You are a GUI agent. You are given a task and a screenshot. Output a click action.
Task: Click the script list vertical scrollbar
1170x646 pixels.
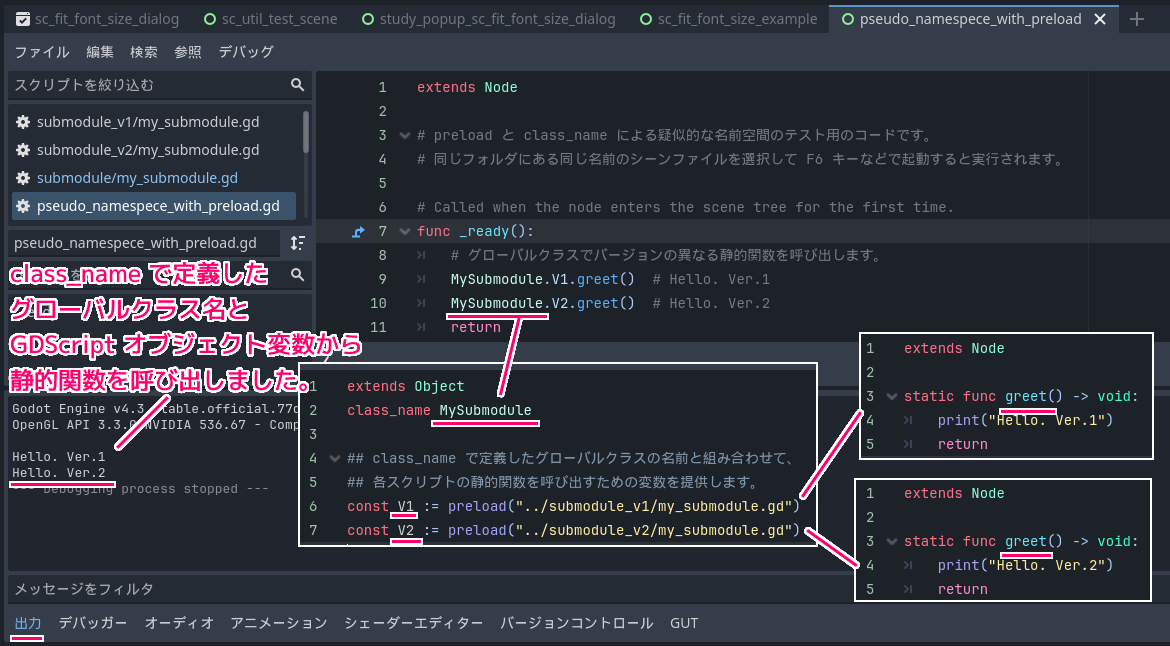305,132
